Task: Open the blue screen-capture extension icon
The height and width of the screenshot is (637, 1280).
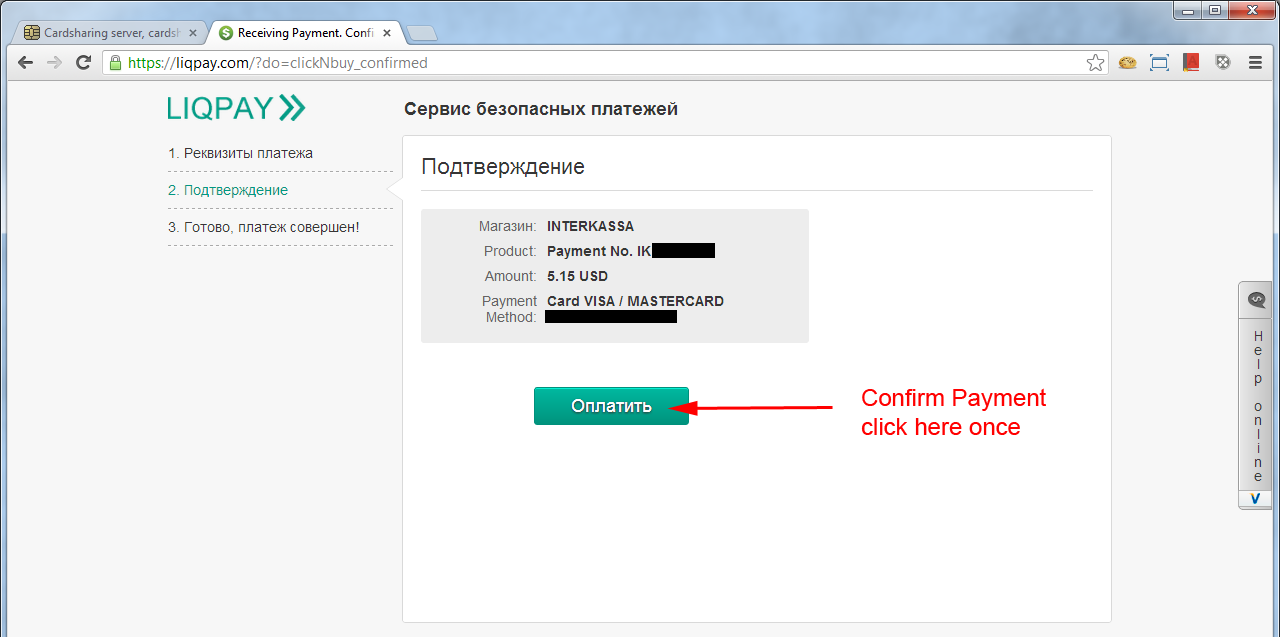Action: click(1159, 62)
